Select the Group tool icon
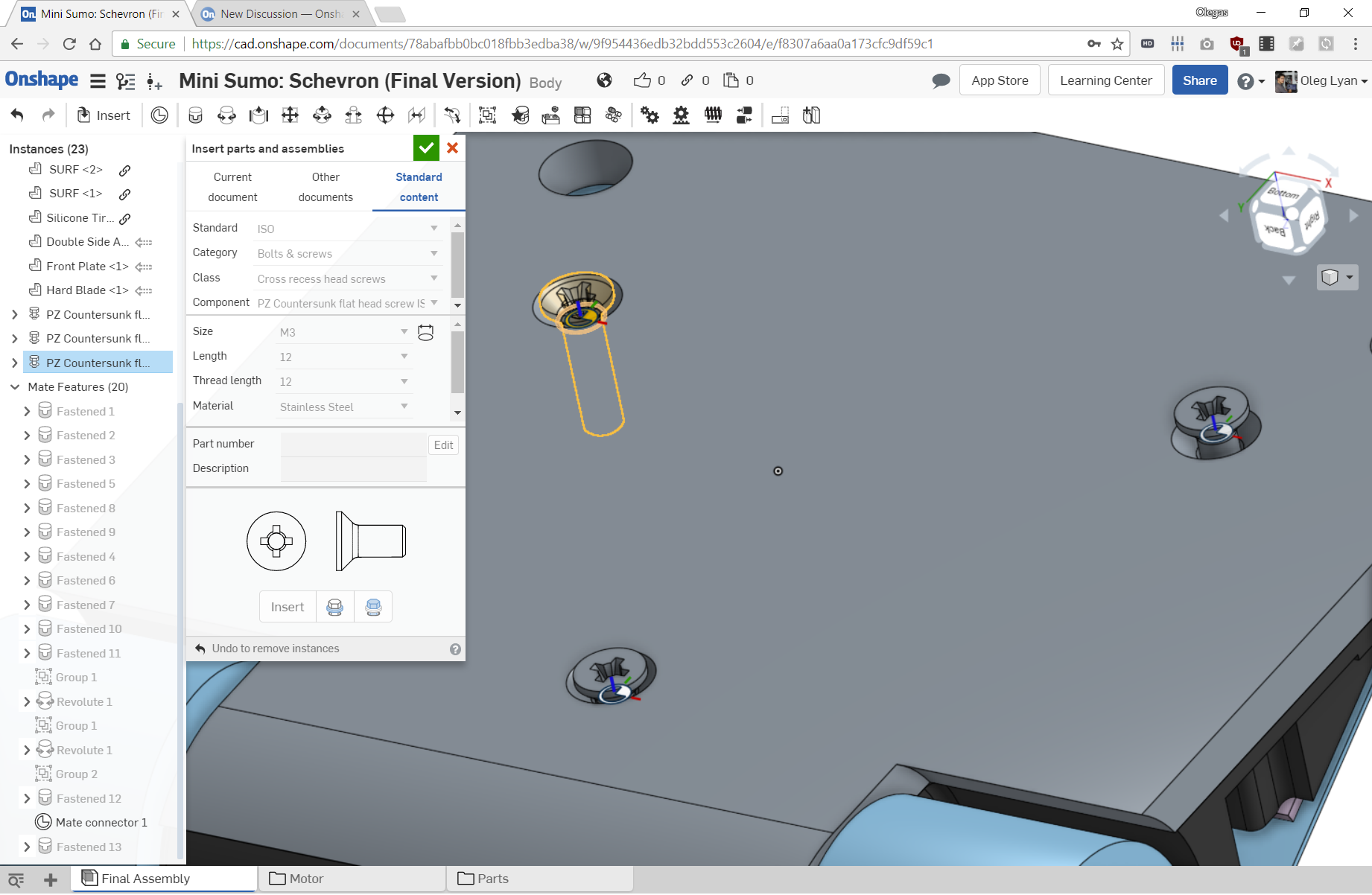 [x=487, y=115]
